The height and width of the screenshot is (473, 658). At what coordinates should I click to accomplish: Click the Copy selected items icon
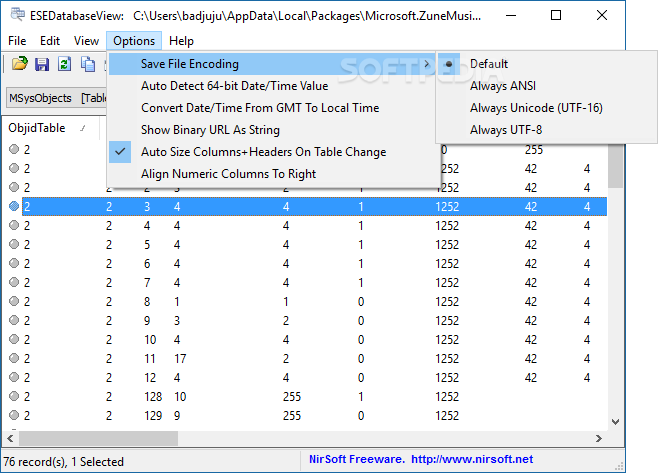(x=88, y=64)
